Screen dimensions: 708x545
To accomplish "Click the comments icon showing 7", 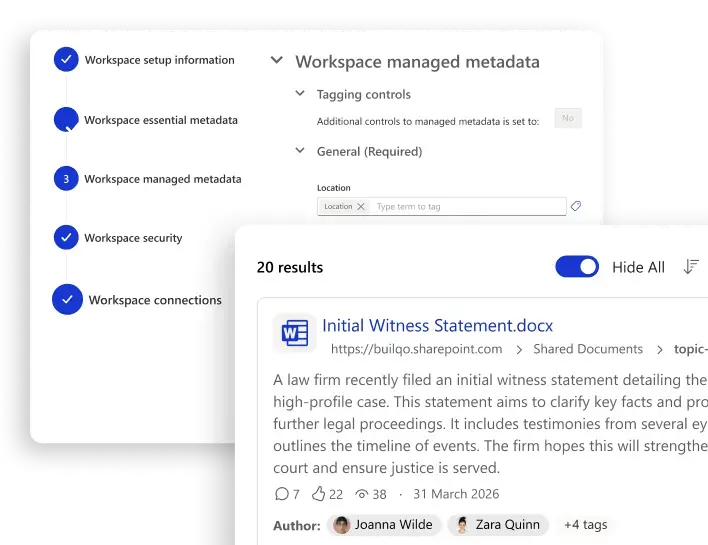I will [x=281, y=494].
